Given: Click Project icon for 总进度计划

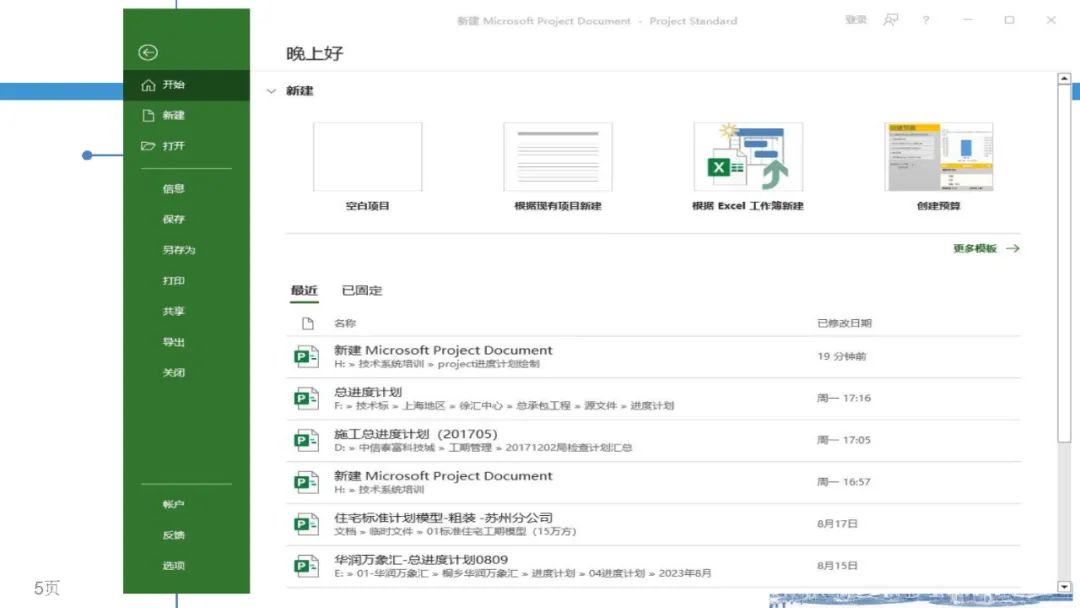Looking at the screenshot, I should pyautogui.click(x=306, y=399).
